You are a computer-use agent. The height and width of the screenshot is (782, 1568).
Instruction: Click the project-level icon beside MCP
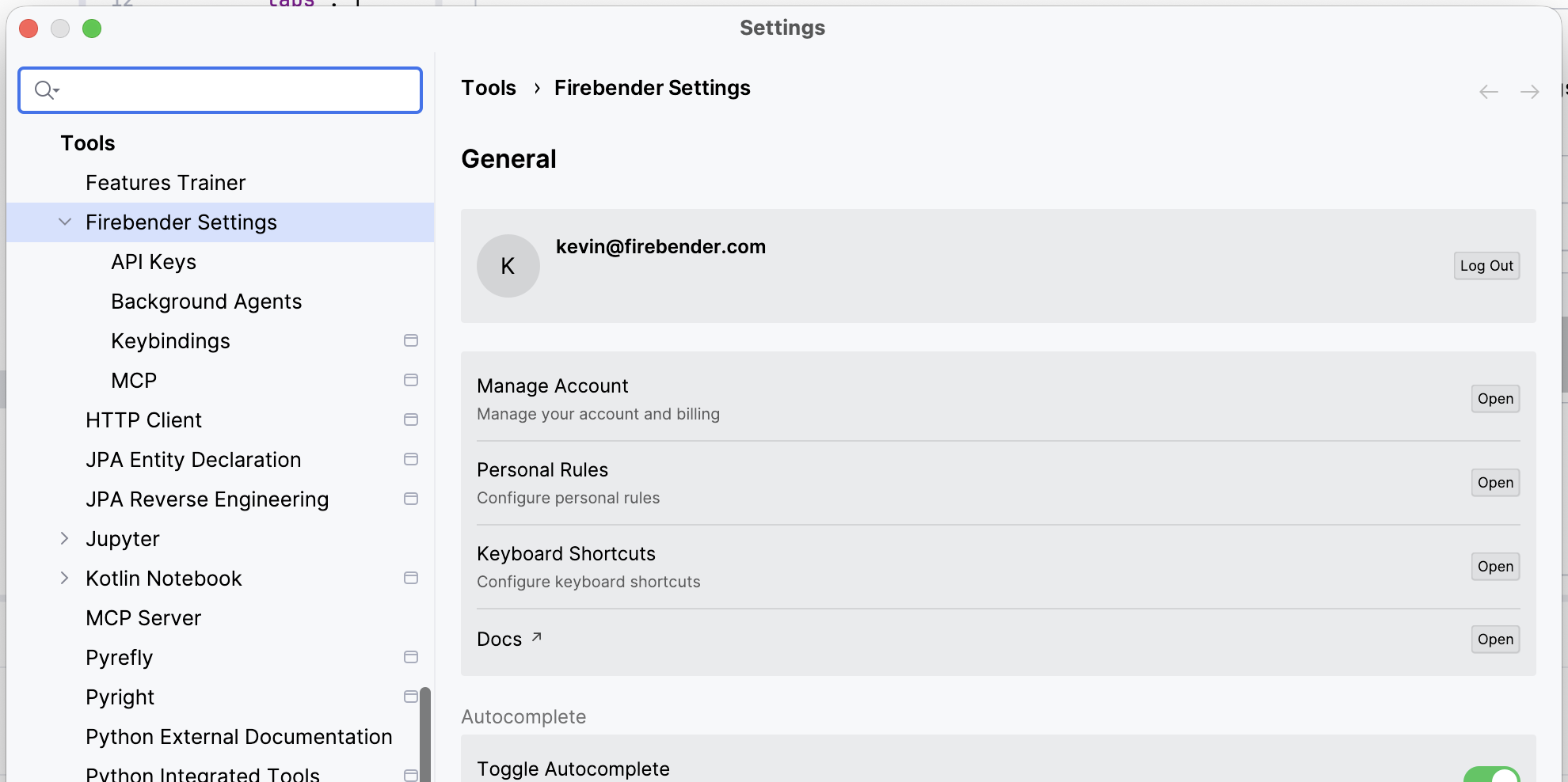point(411,380)
